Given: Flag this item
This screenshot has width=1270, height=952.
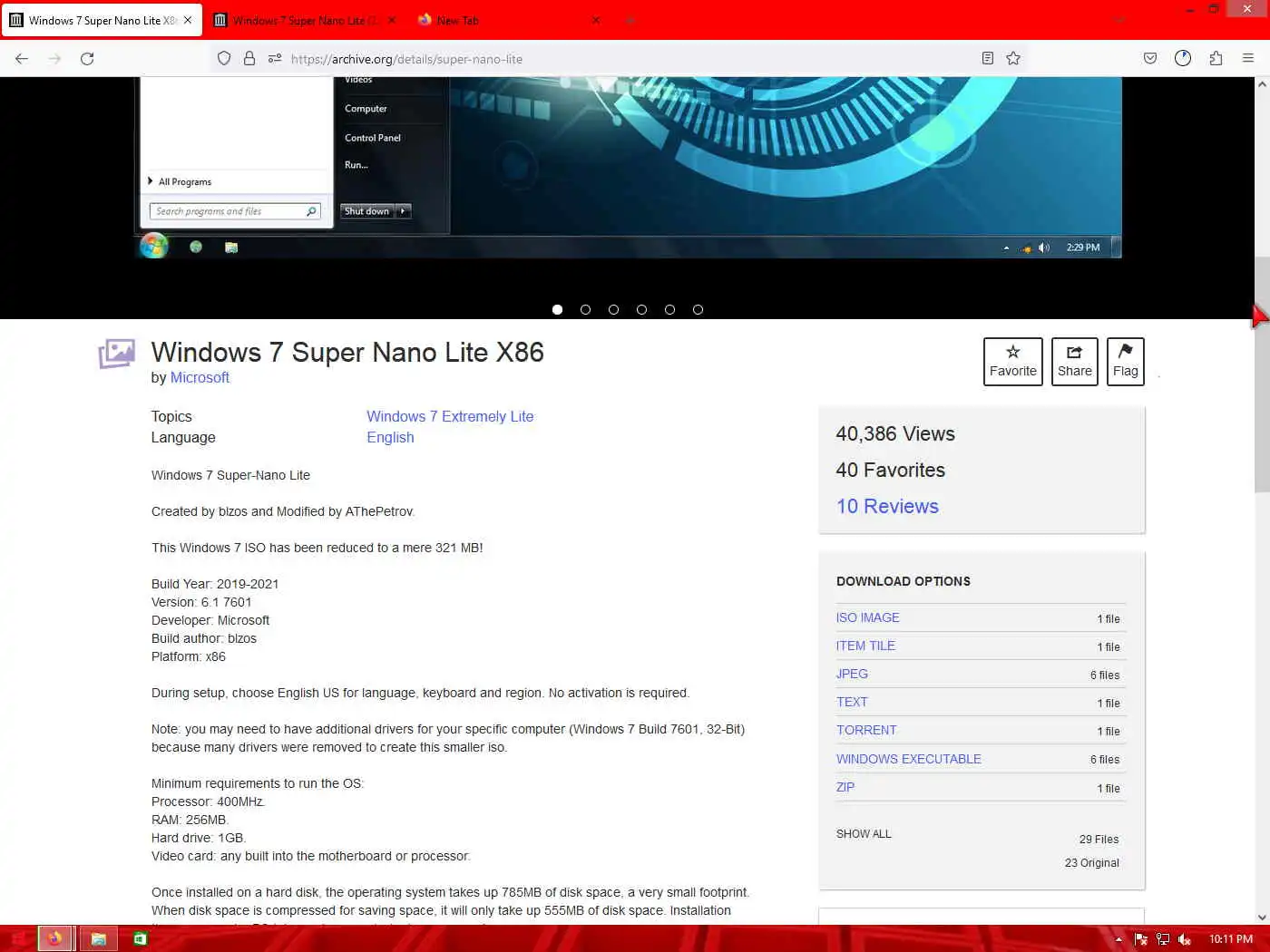Looking at the screenshot, I should [1126, 362].
